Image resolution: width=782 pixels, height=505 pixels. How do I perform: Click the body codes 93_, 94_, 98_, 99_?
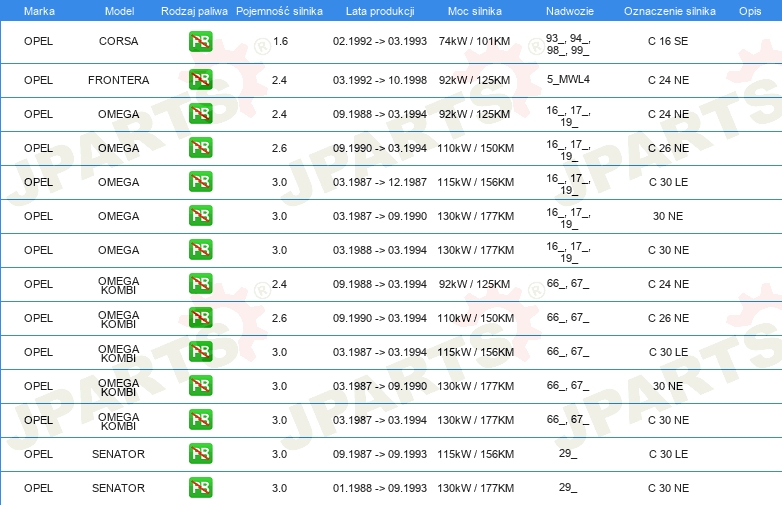(568, 44)
